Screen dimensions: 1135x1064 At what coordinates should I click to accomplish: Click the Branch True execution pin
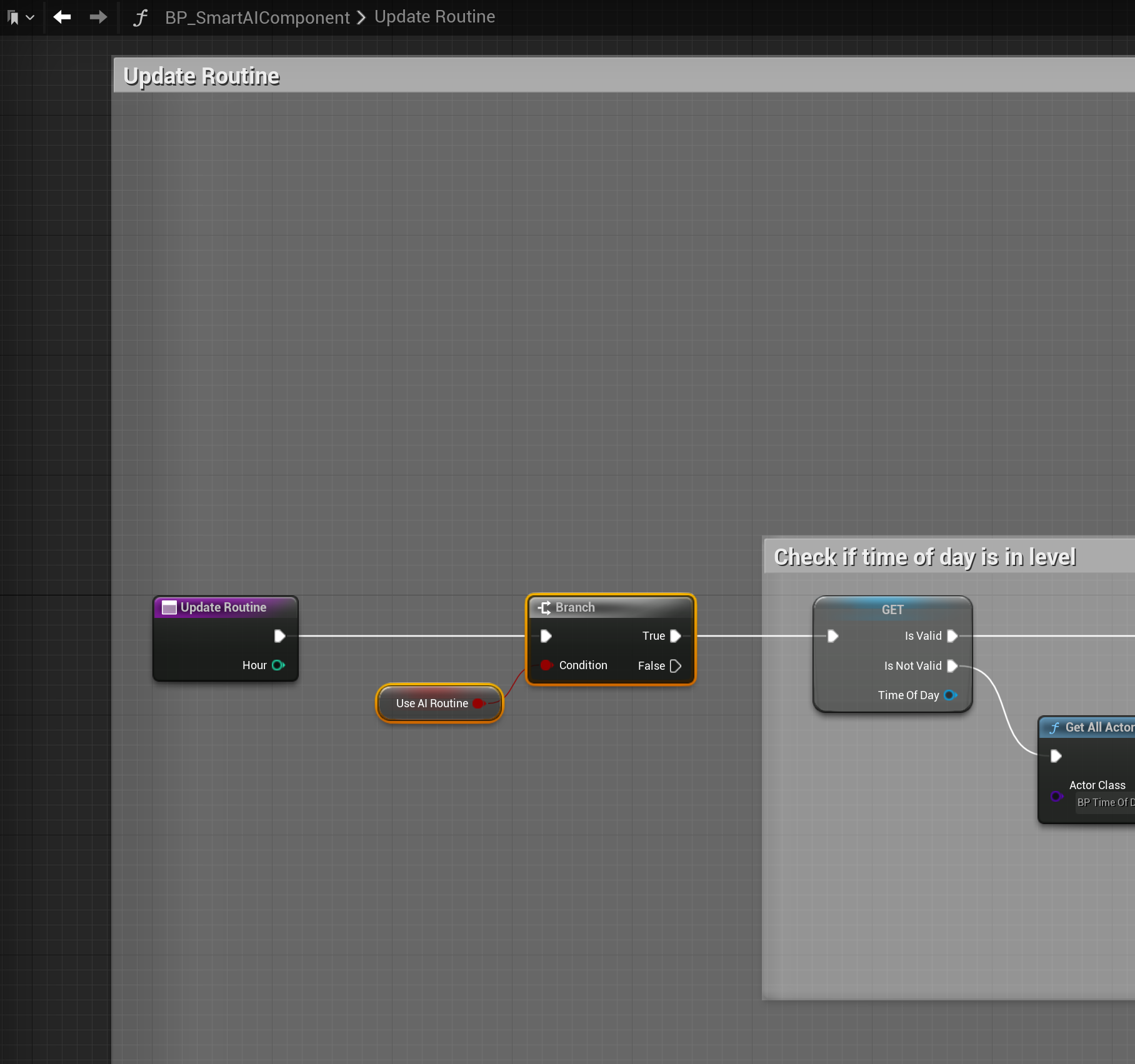675,636
